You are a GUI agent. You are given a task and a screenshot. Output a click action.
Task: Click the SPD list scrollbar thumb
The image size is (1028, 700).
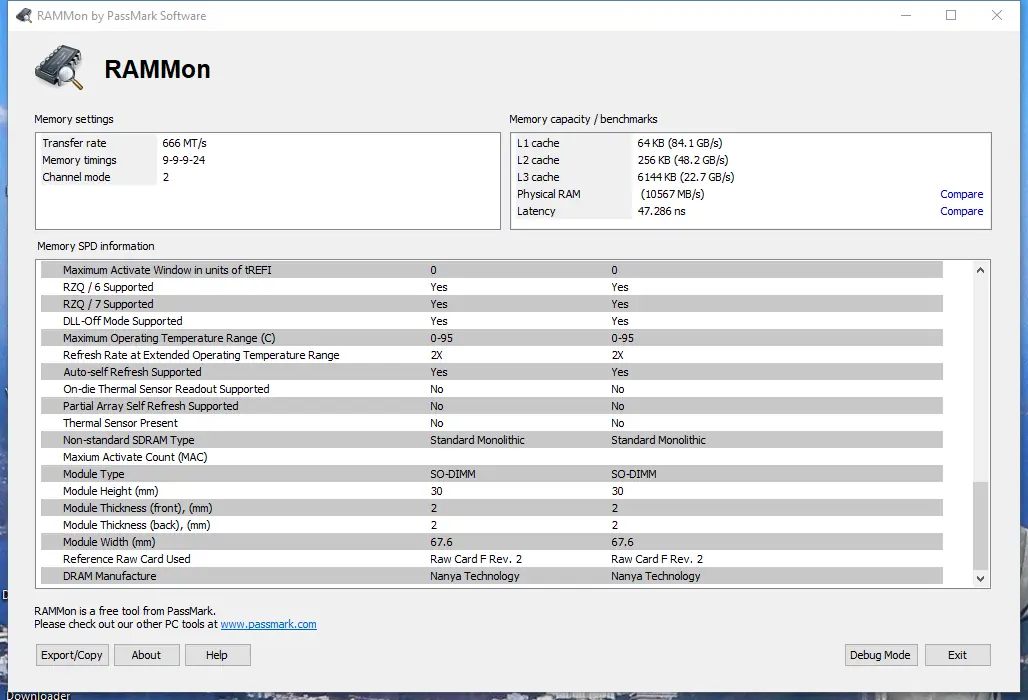[980, 526]
